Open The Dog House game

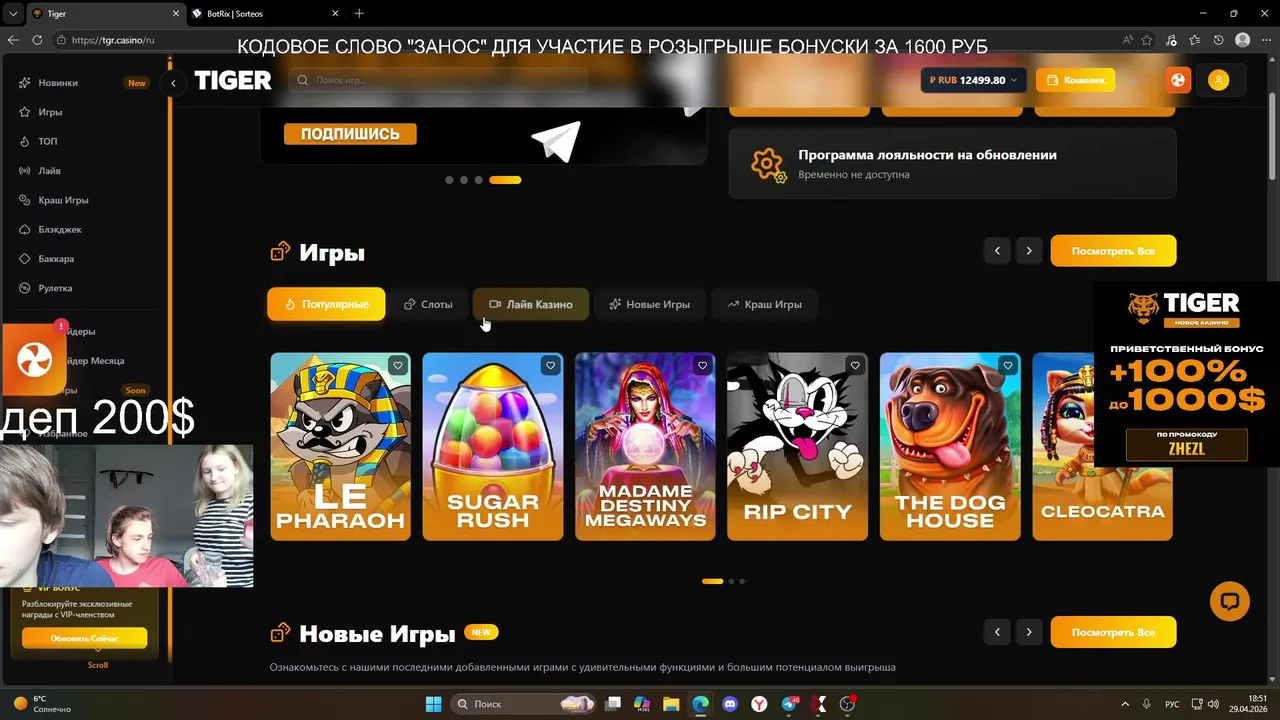point(950,446)
